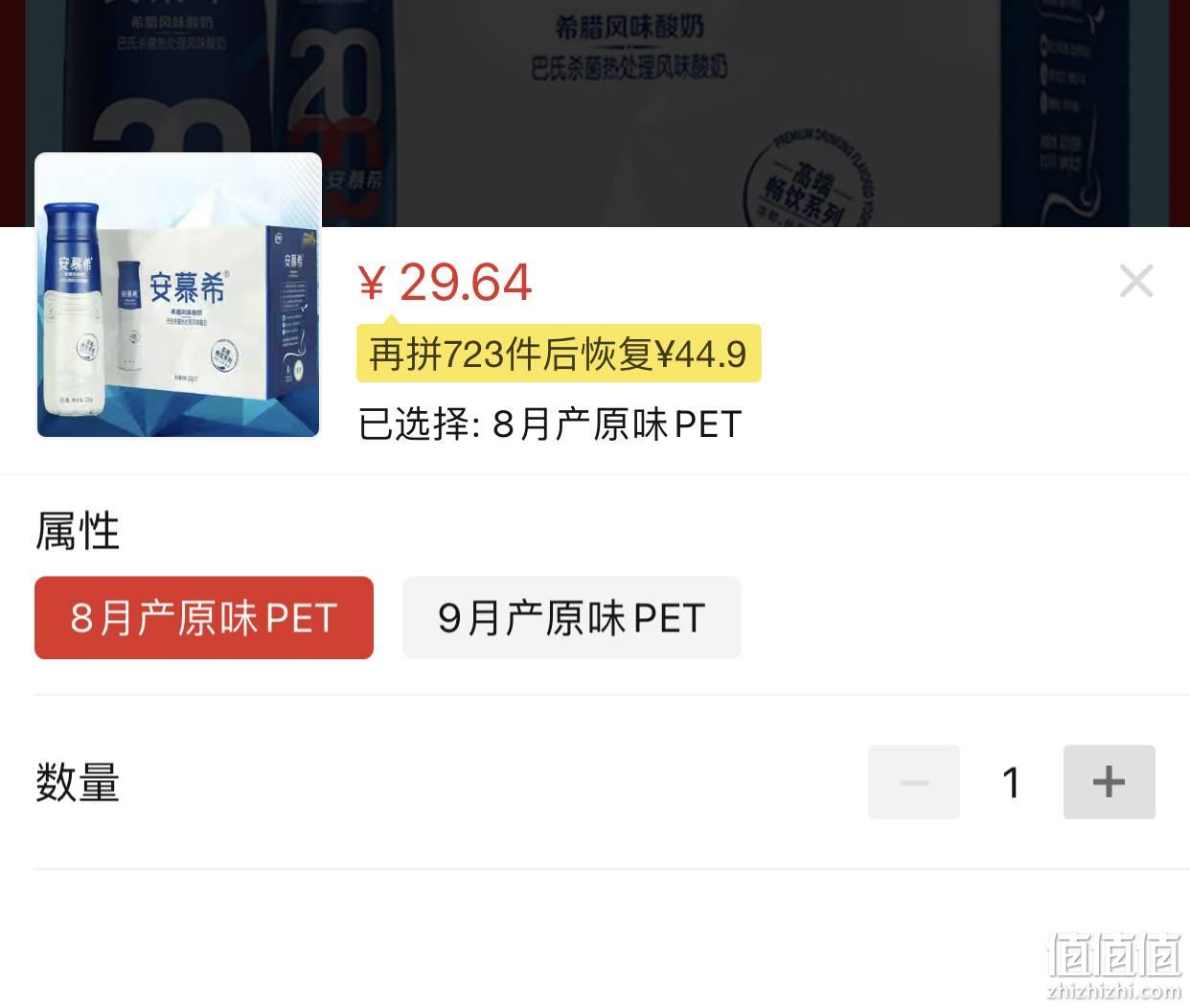Tap the large 20 number on background carton

click(329, 86)
